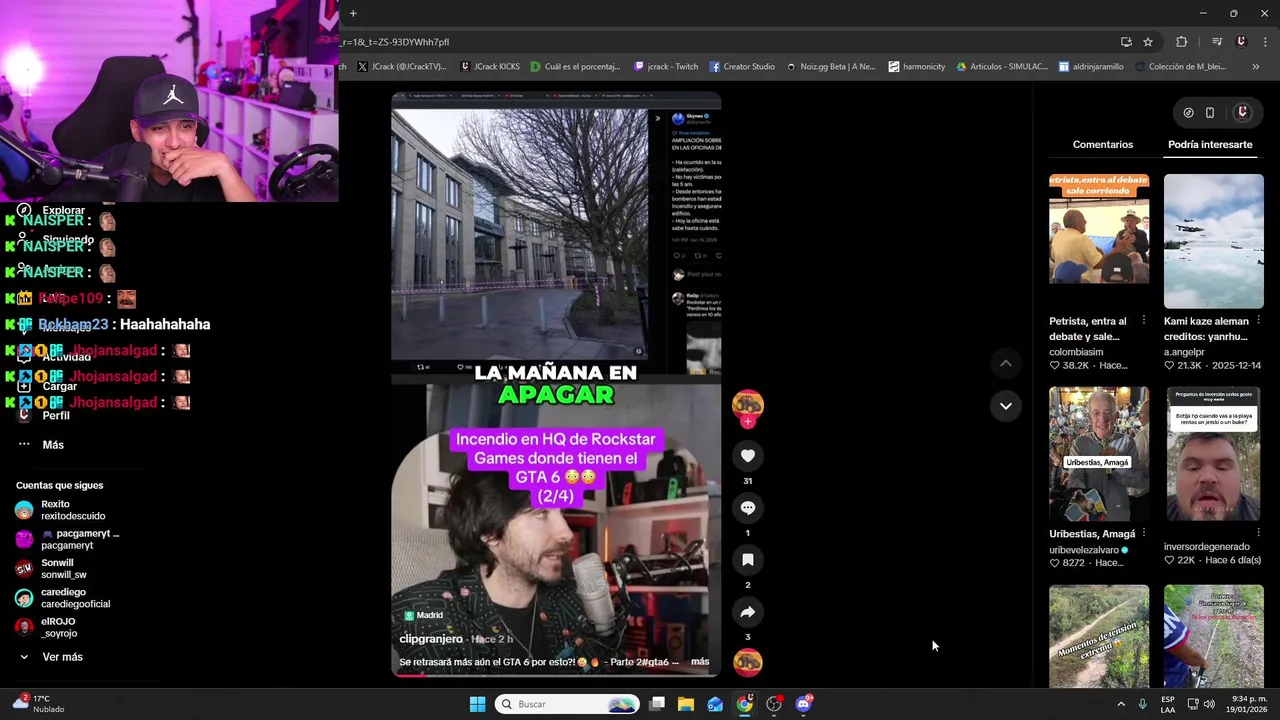Screen dimensions: 1280x720
Task: Open Sonwill account in followed list
Action: point(52,569)
